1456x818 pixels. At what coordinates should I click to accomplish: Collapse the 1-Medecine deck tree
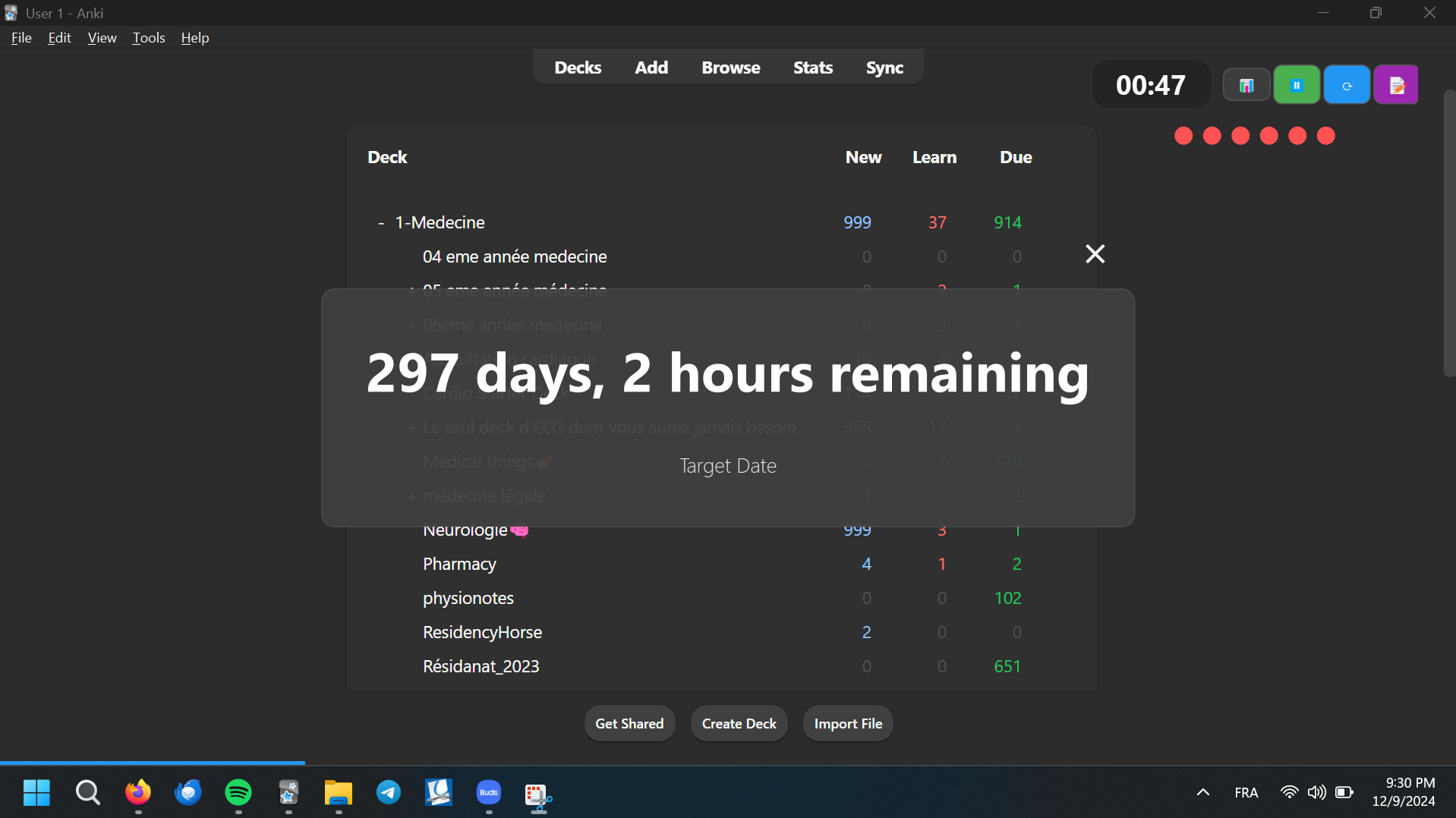381,223
